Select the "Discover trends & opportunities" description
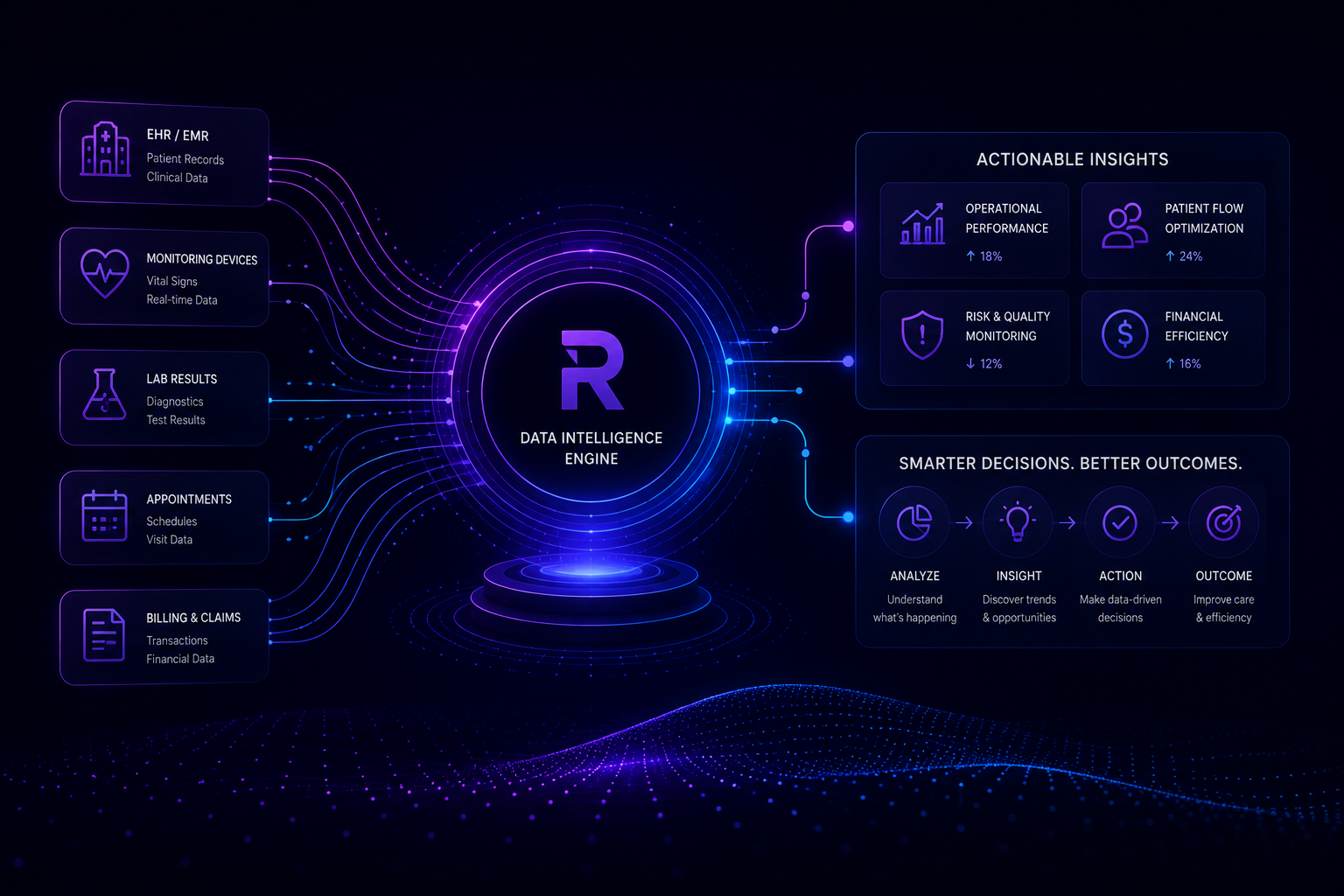This screenshot has width=1344, height=896. [1019, 609]
